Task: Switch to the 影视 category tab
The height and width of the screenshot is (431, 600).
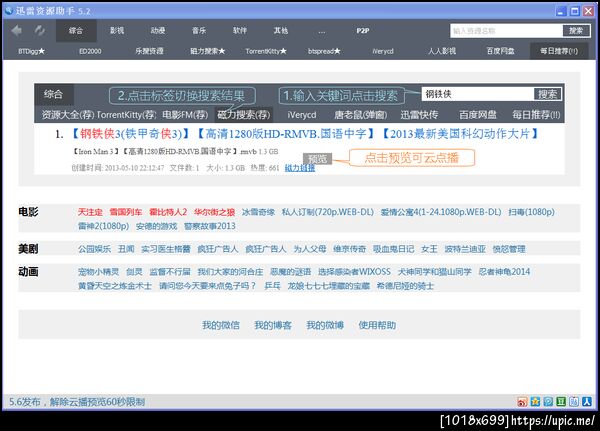Action: point(117,31)
